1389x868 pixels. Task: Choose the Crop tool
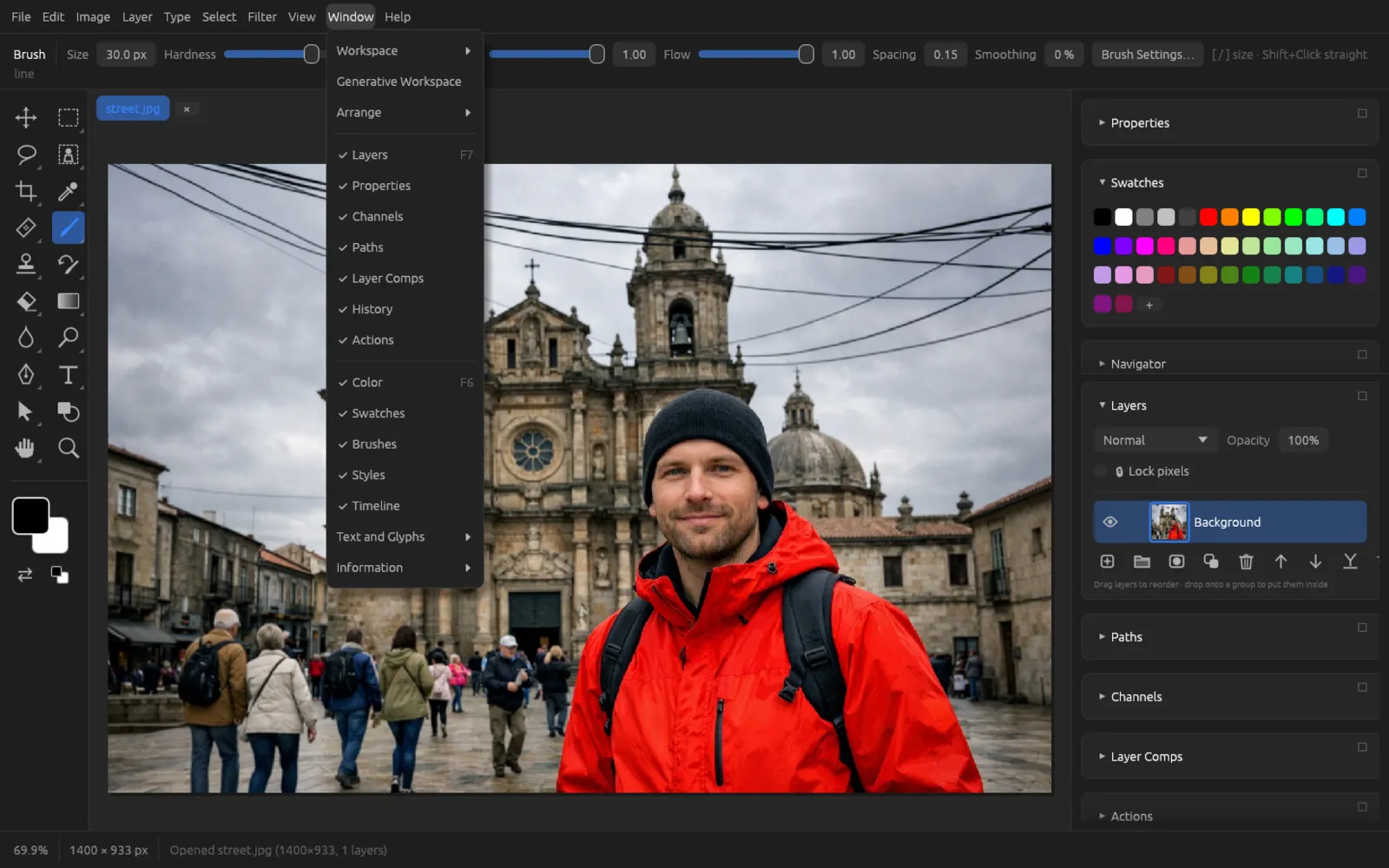click(x=26, y=191)
